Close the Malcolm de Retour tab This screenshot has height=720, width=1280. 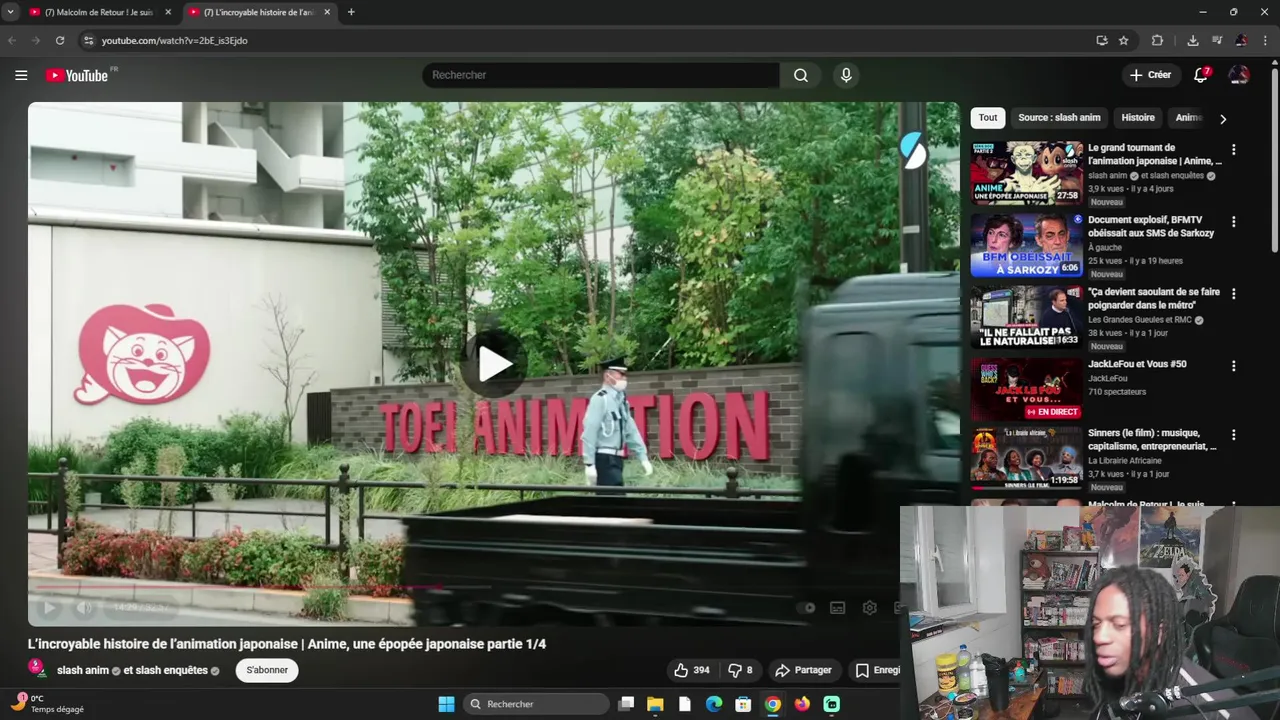[x=167, y=12]
